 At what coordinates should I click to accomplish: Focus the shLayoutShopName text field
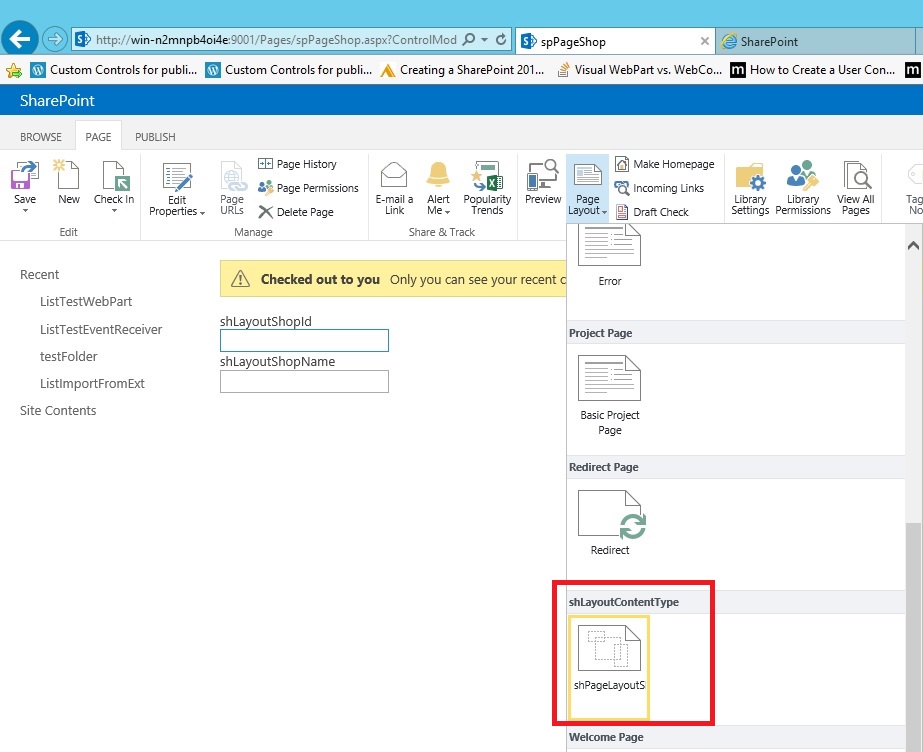coord(304,381)
